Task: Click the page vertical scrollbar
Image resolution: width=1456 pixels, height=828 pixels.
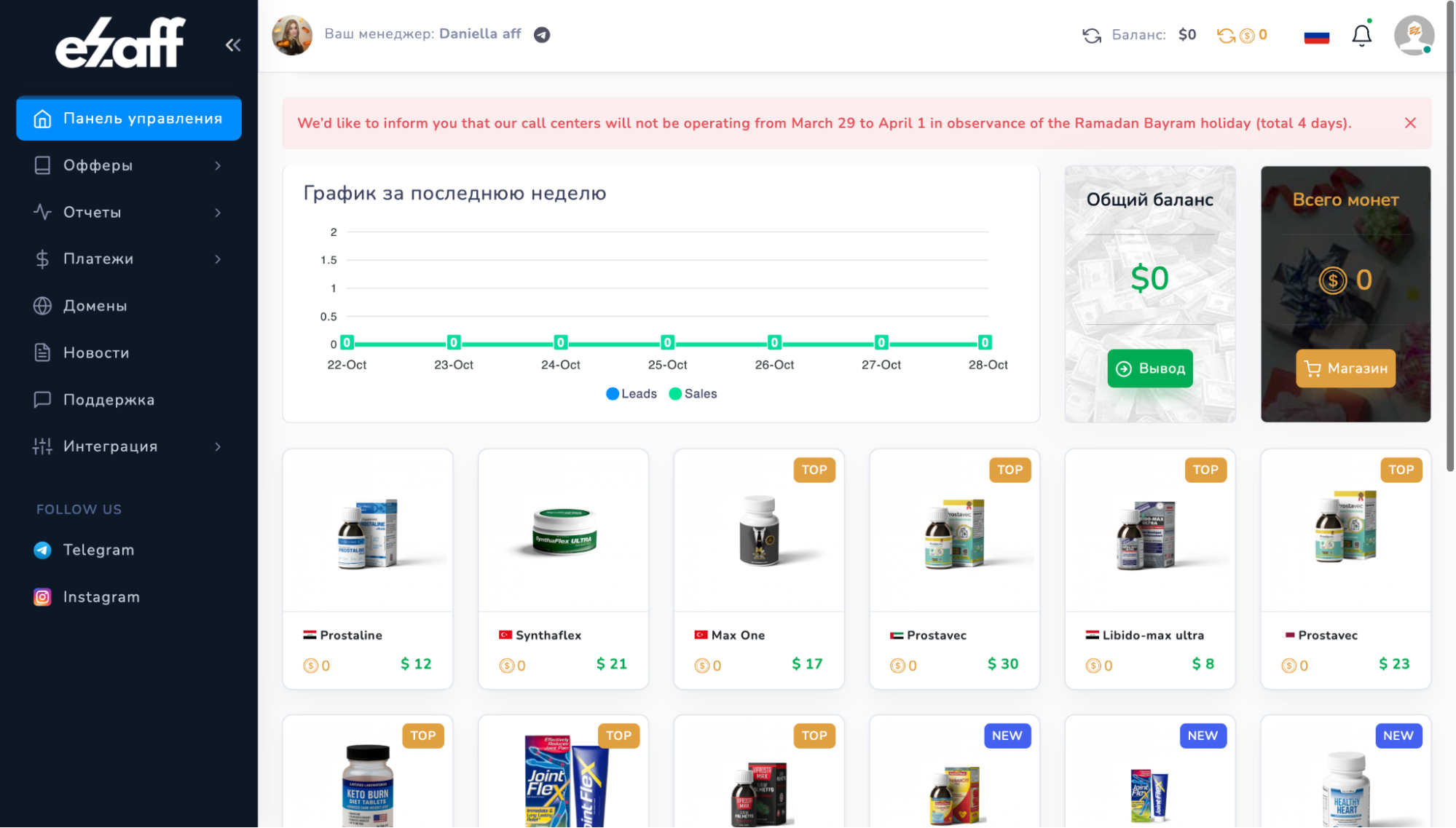Action: point(1450,236)
